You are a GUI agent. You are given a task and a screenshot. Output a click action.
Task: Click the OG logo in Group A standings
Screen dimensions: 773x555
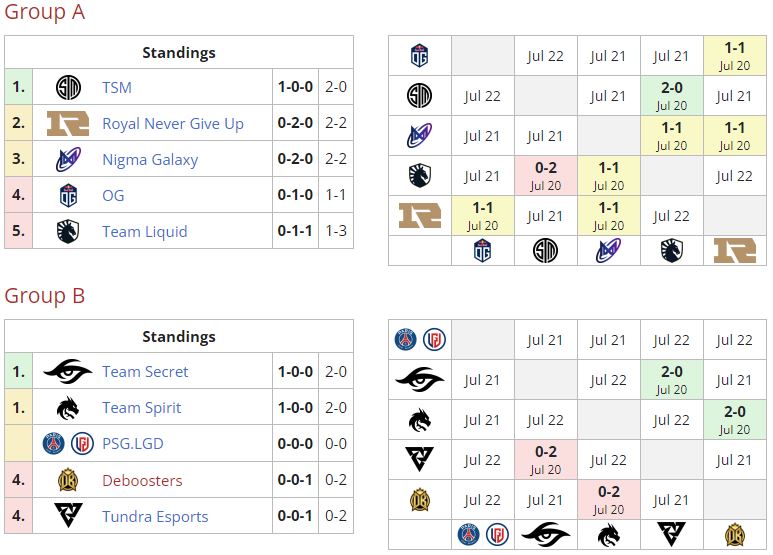pyautogui.click(x=68, y=196)
